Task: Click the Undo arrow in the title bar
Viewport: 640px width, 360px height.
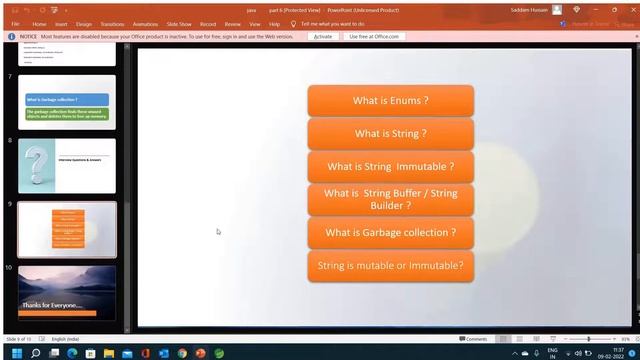Action: tap(27, 10)
